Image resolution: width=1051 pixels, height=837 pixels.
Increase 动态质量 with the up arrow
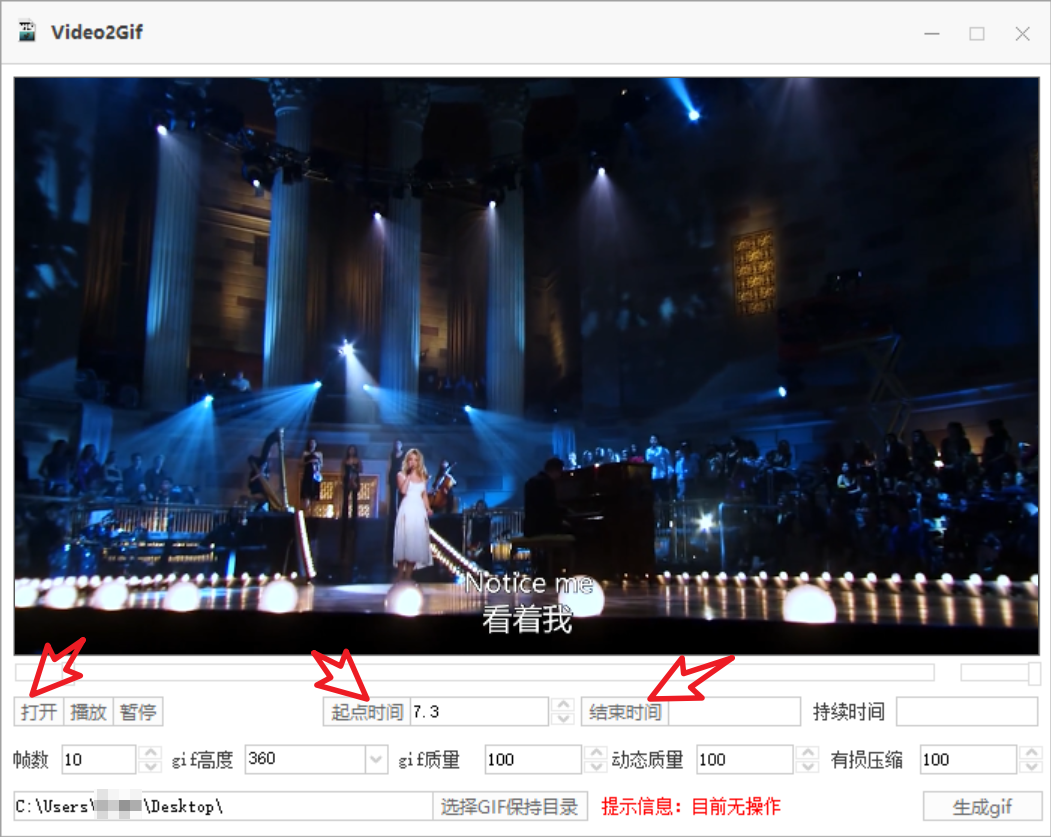pos(808,753)
